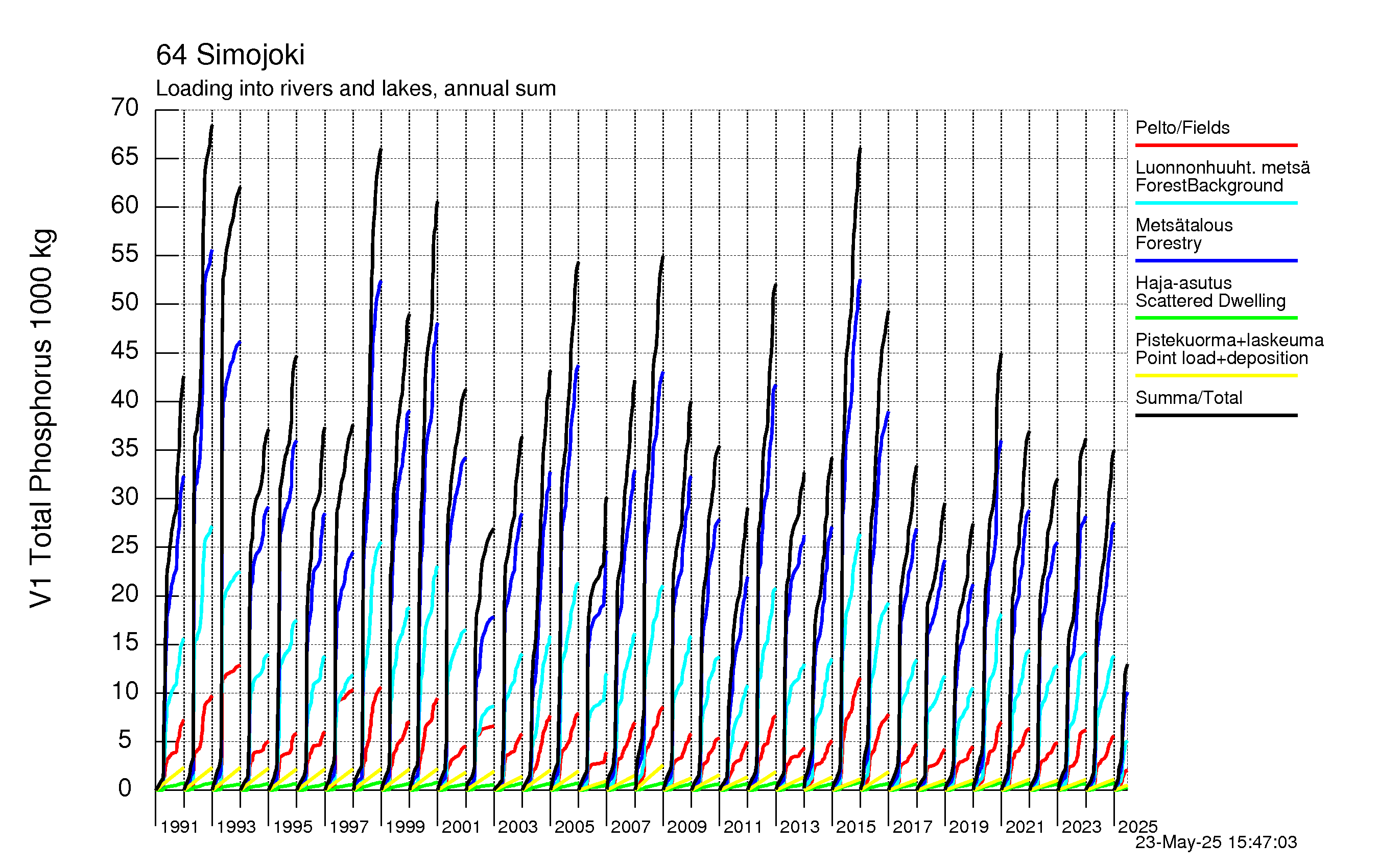Image resolution: width=1379 pixels, height=868 pixels.
Task: Click the x-axis year label 2003
Action: pos(518,827)
